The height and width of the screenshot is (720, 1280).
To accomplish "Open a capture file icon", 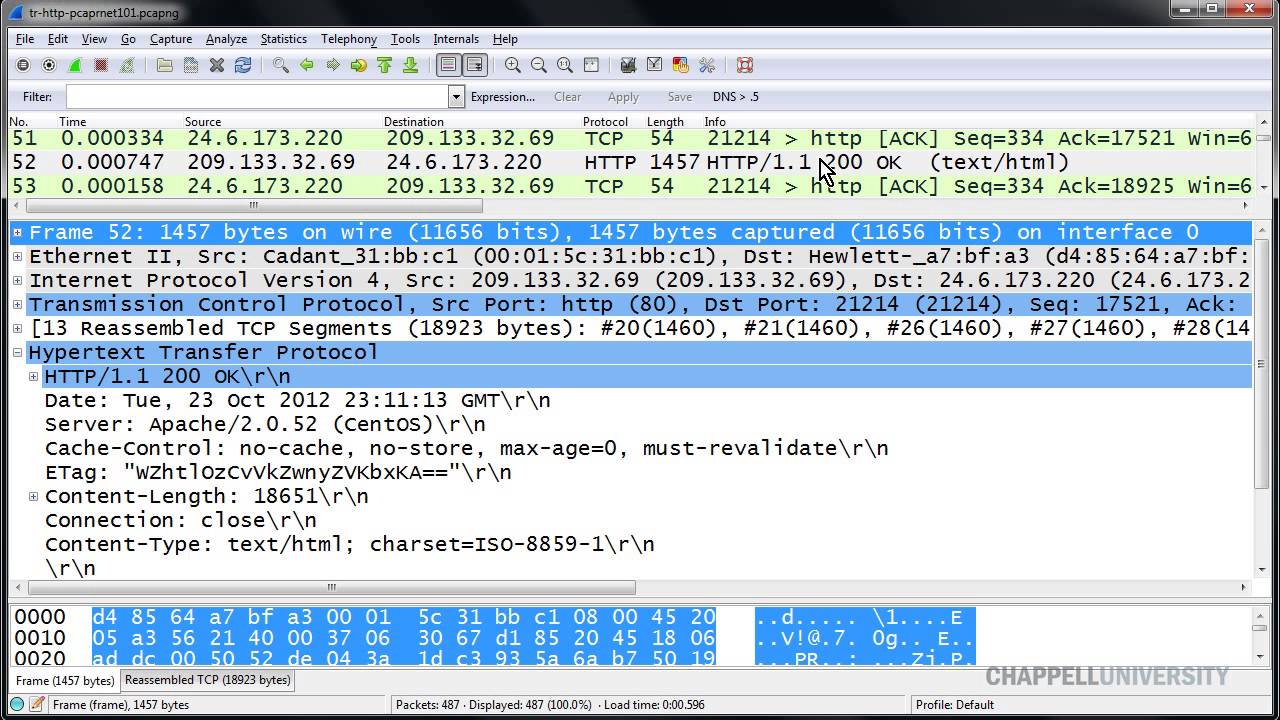I will point(165,65).
